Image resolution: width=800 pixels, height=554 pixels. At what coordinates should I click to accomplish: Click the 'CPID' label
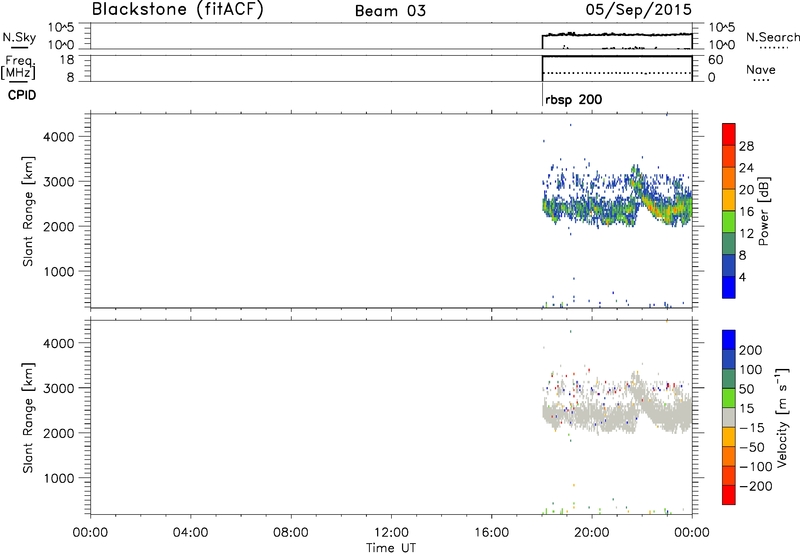pyautogui.click(x=22, y=95)
